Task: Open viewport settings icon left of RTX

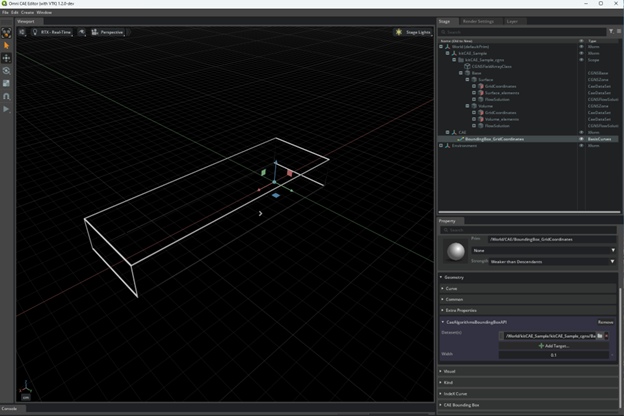Action: (22, 32)
